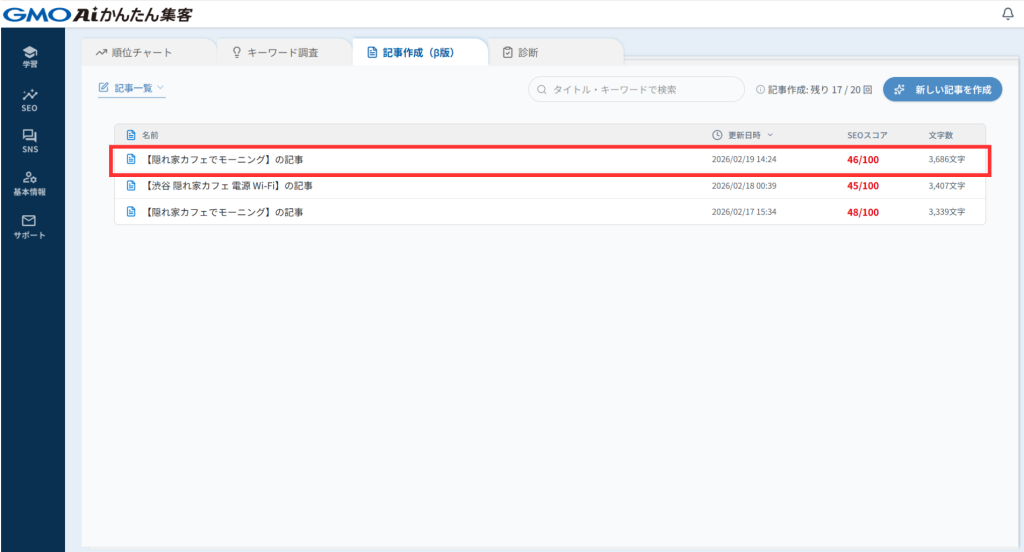Screen dimensions: 1024x552
Task: Click the 新しい記事を作成 button
Action: point(942,90)
